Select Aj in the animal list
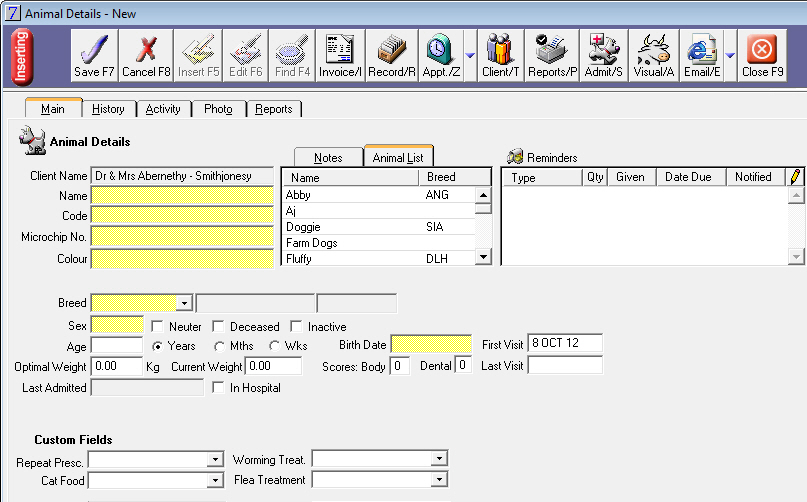Viewport: 807px width, 502px height. tap(379, 211)
